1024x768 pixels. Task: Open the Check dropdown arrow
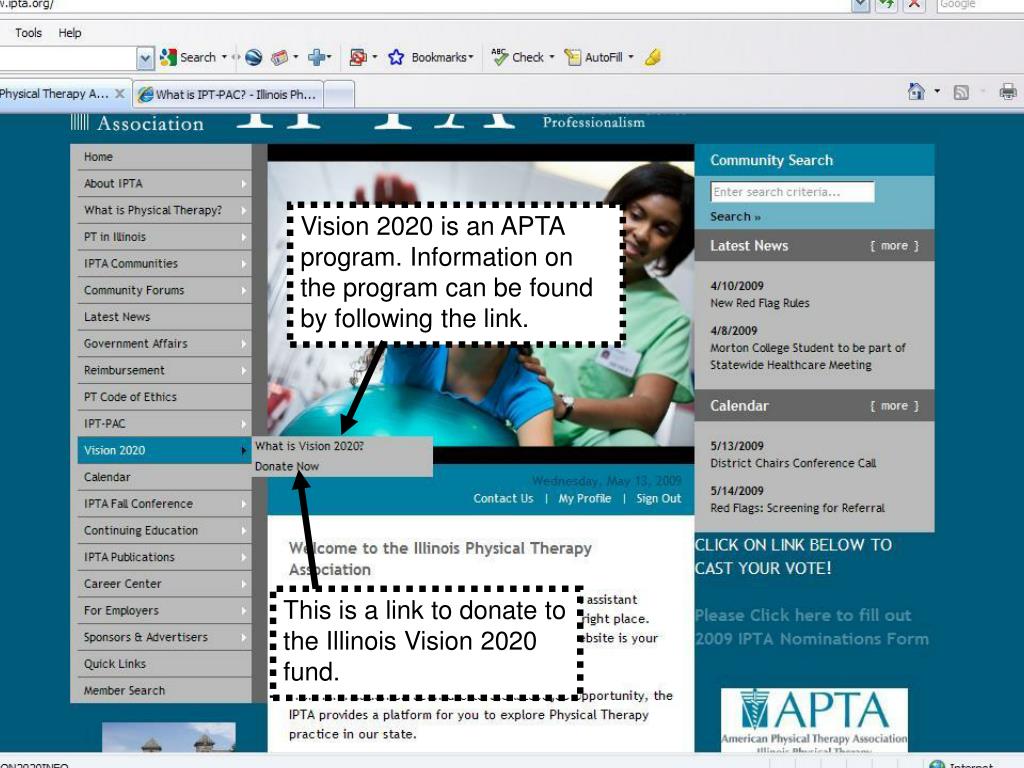(x=552, y=57)
